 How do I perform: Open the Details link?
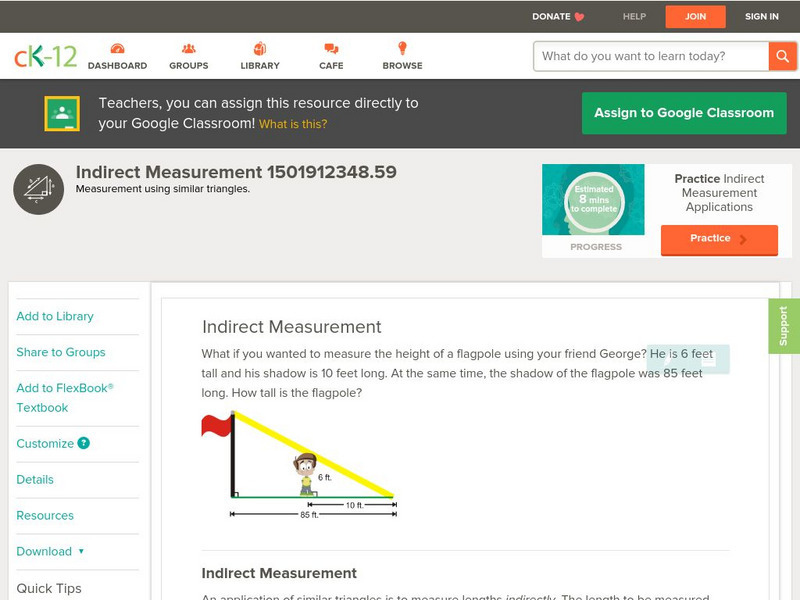coord(35,480)
